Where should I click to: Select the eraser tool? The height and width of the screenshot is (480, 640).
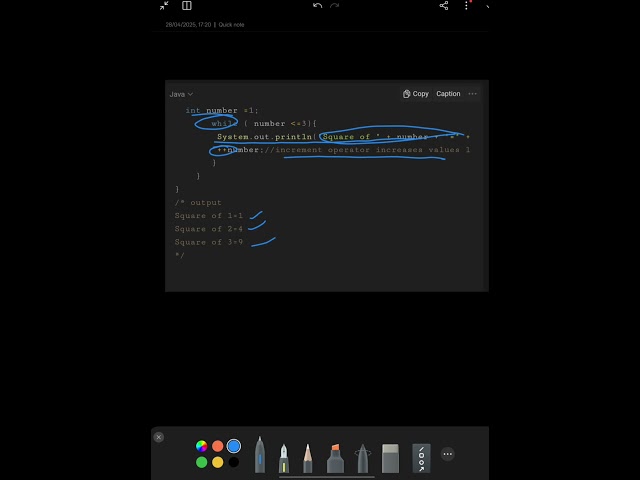[x=390, y=459]
